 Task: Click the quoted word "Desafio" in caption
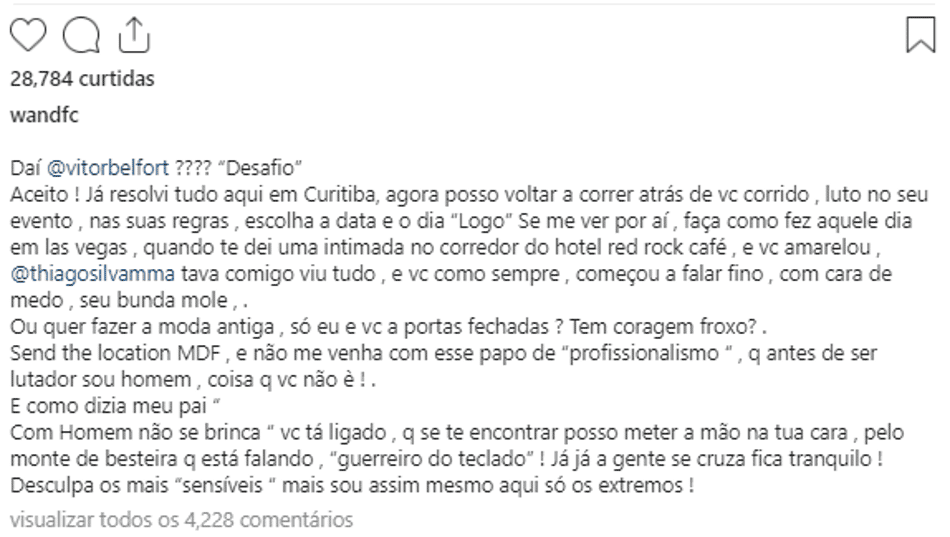(x=264, y=168)
